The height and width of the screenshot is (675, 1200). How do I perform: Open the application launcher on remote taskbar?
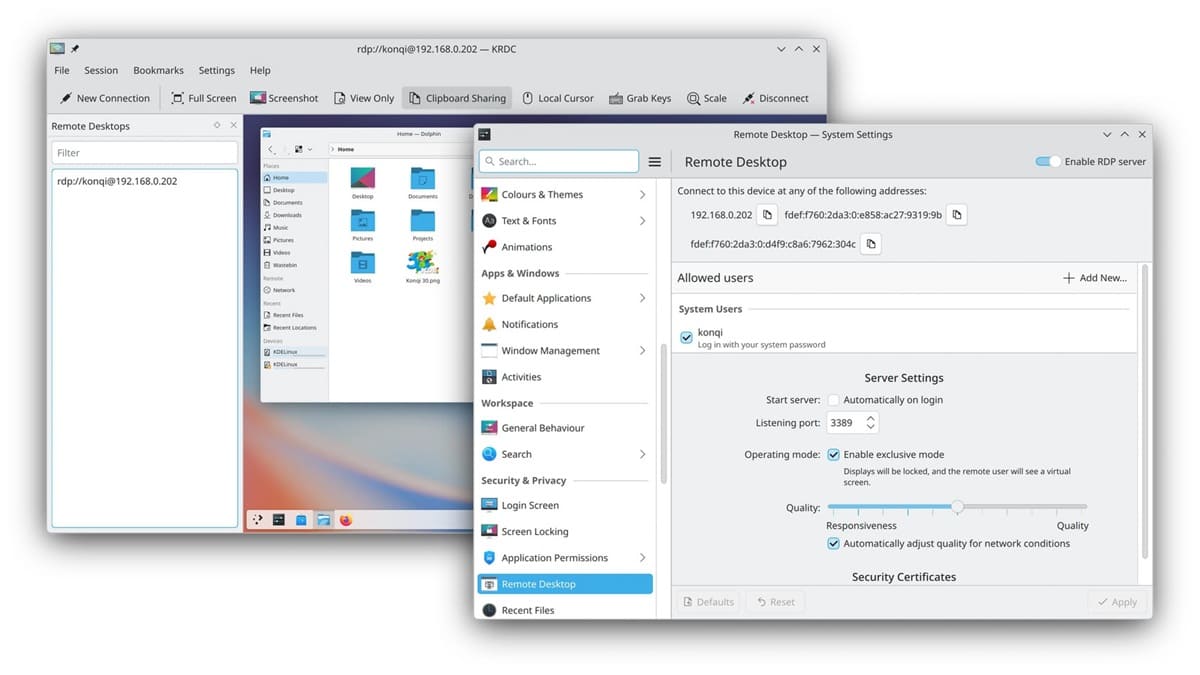[257, 520]
